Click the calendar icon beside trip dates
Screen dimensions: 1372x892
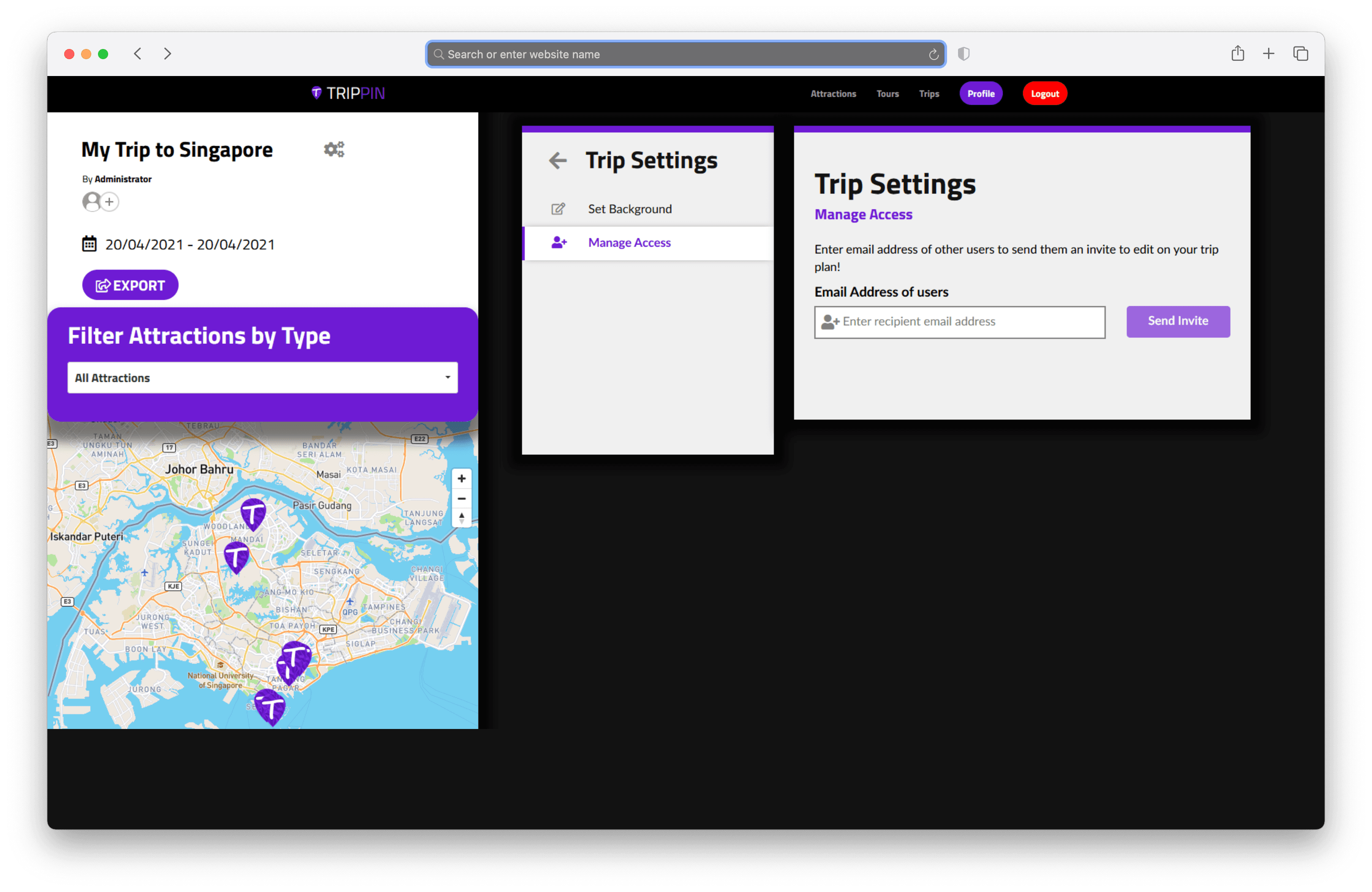(89, 244)
